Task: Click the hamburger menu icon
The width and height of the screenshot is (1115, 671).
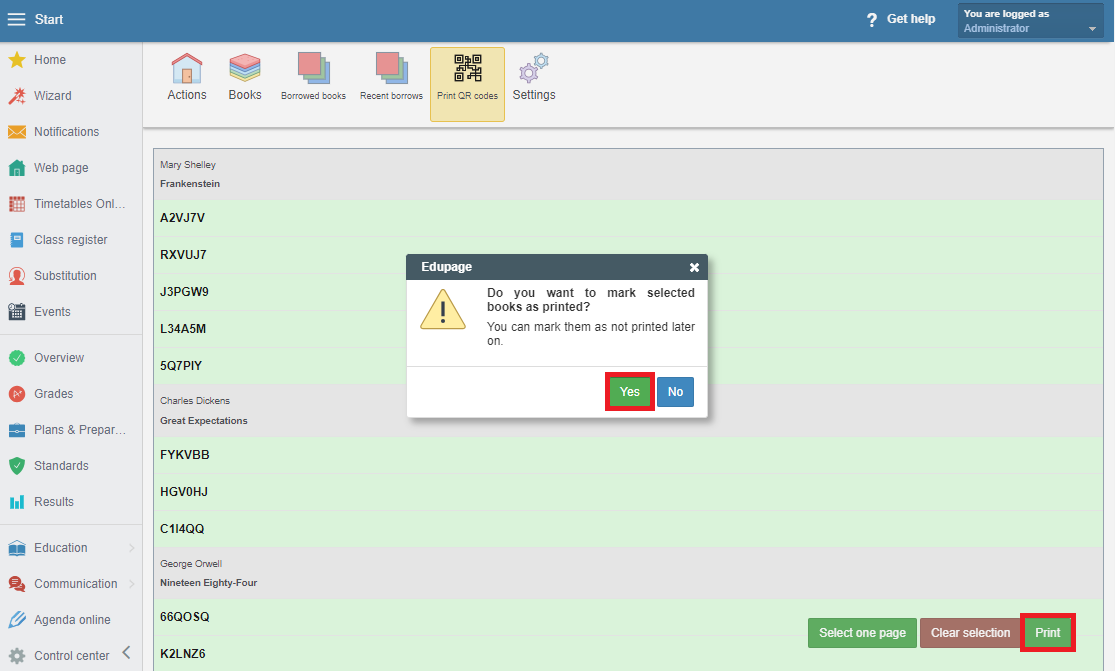Action: 17,20
